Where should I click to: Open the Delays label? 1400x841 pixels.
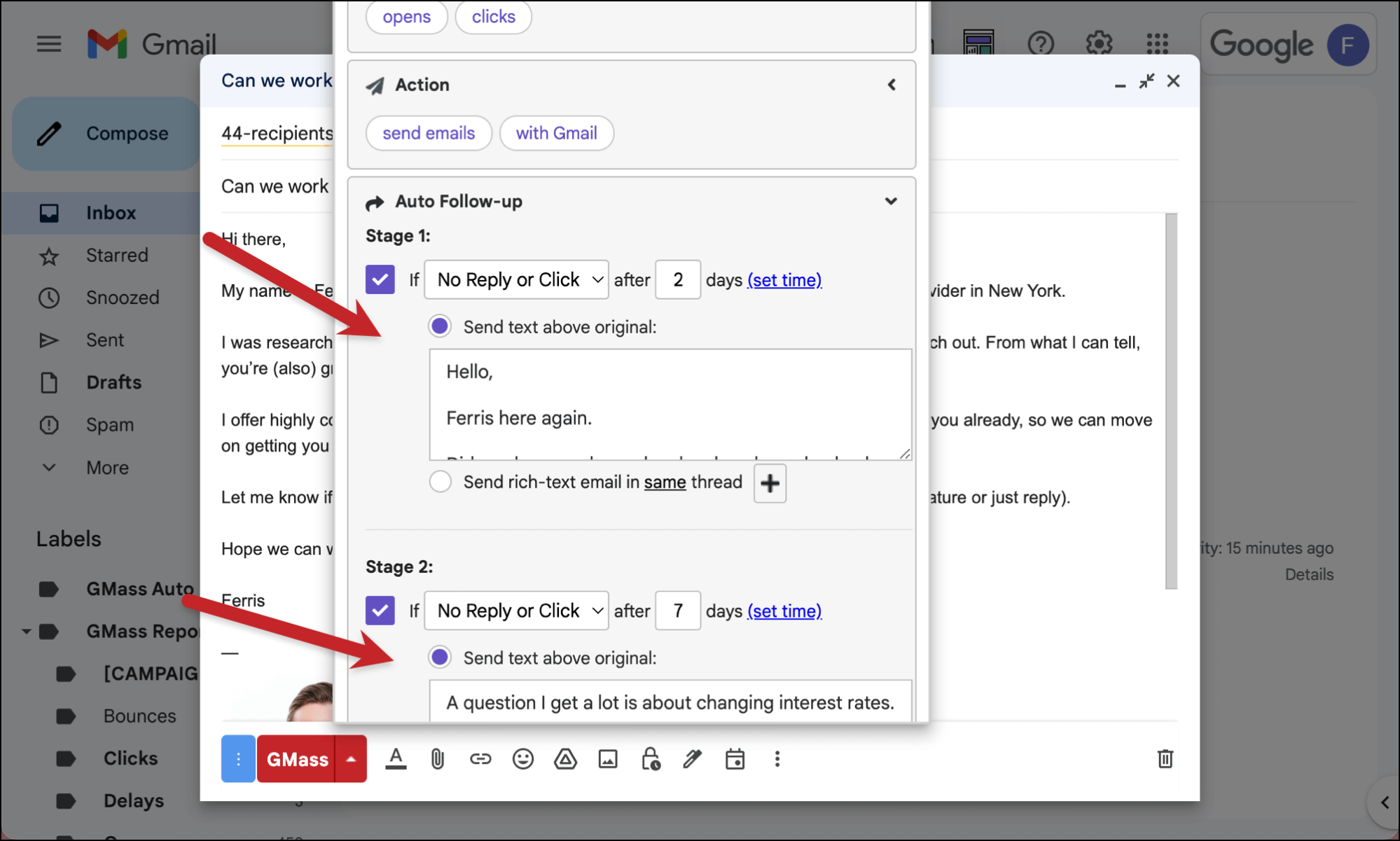pyautogui.click(x=133, y=801)
